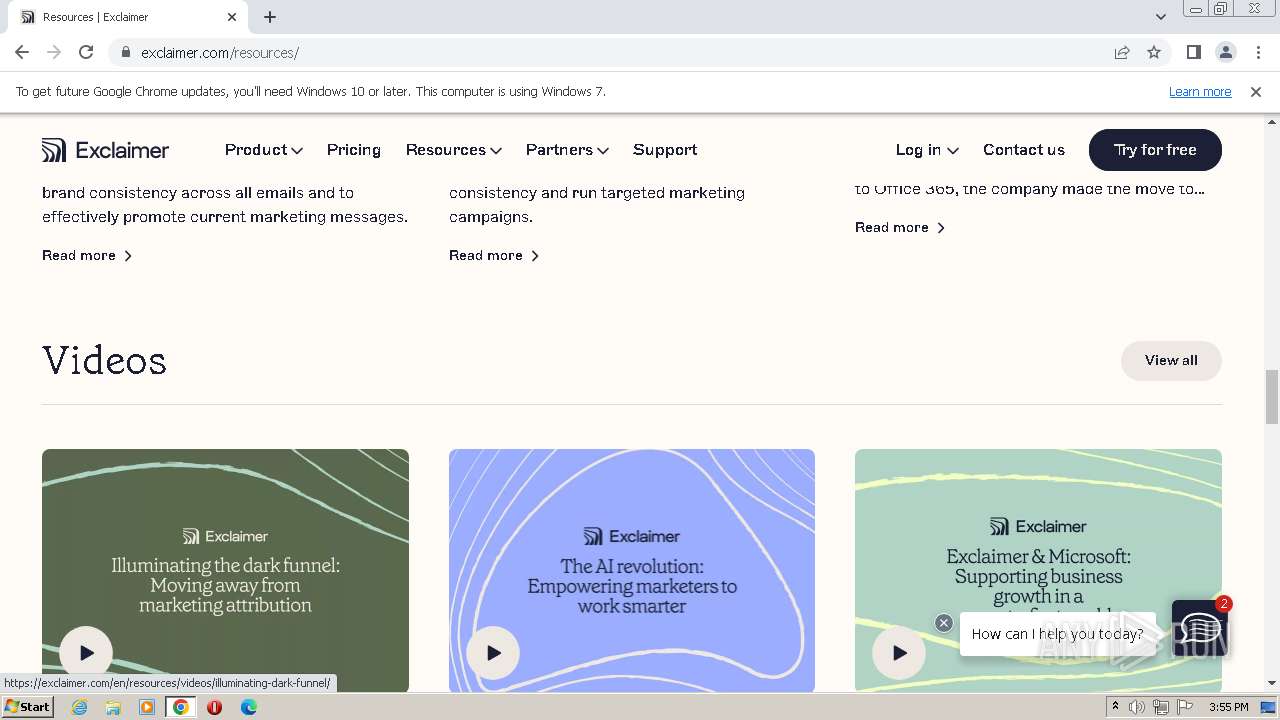This screenshot has height=720, width=1280.
Task: View all videos
Action: click(x=1171, y=360)
